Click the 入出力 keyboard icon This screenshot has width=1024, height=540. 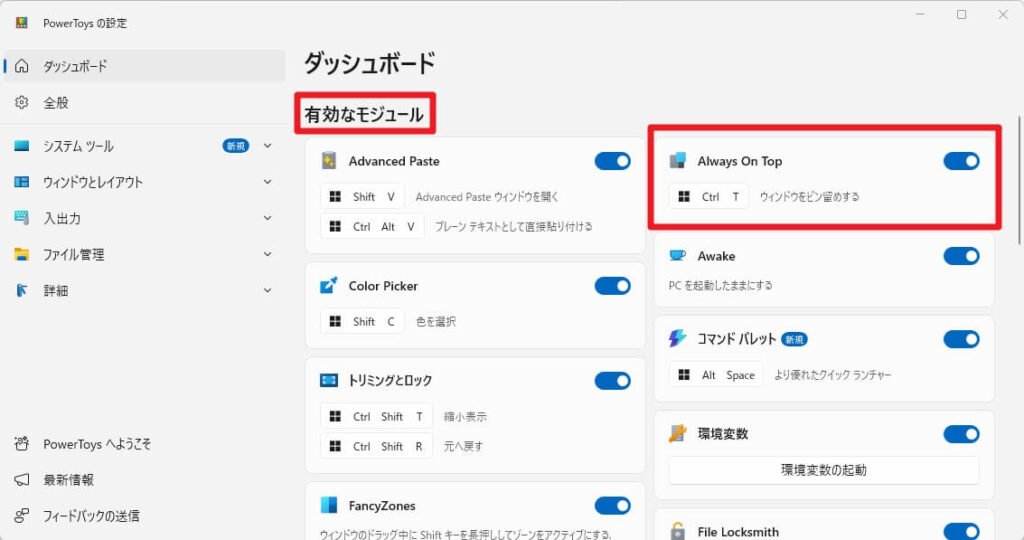[x=22, y=218]
